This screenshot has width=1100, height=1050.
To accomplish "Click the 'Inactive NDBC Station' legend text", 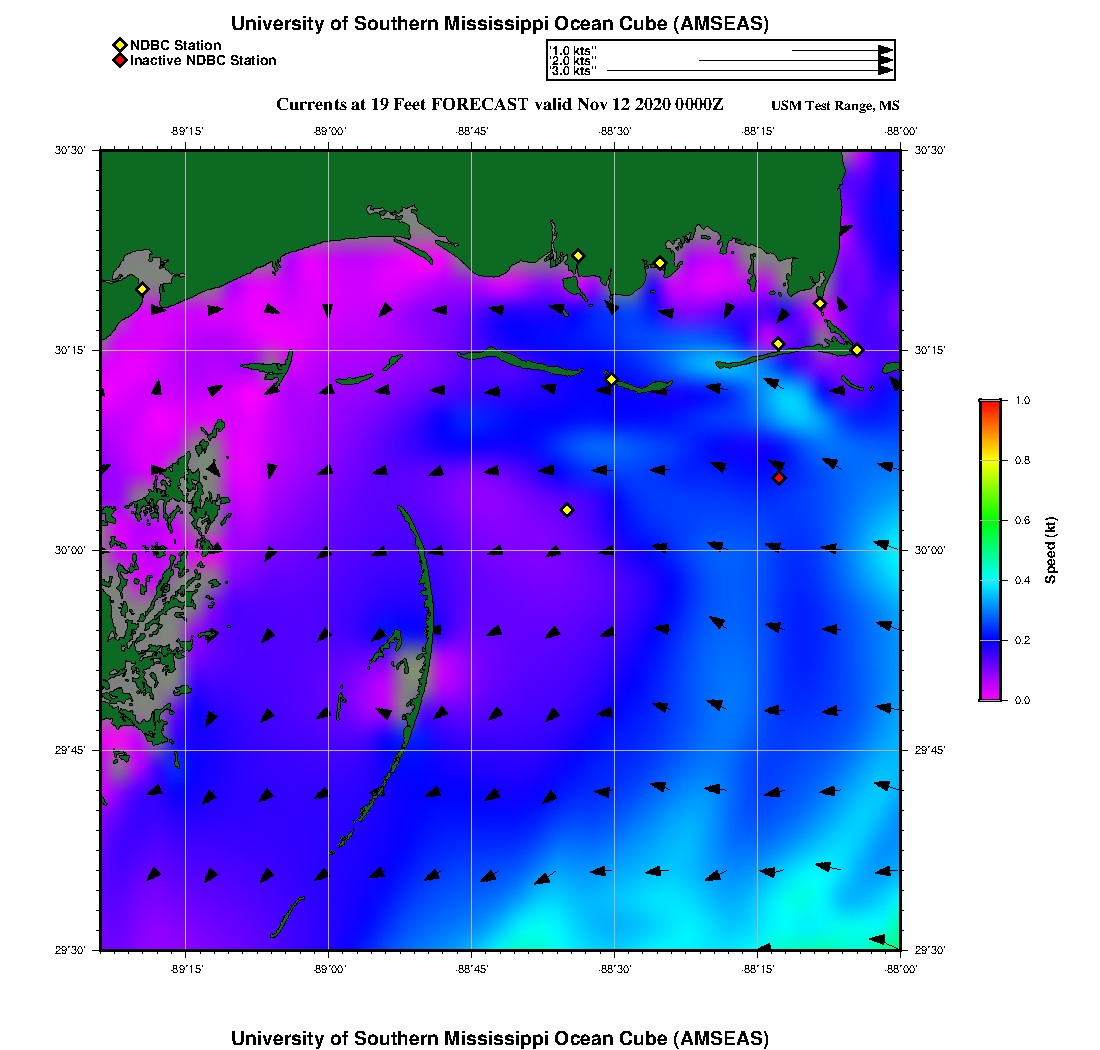I will click(203, 60).
